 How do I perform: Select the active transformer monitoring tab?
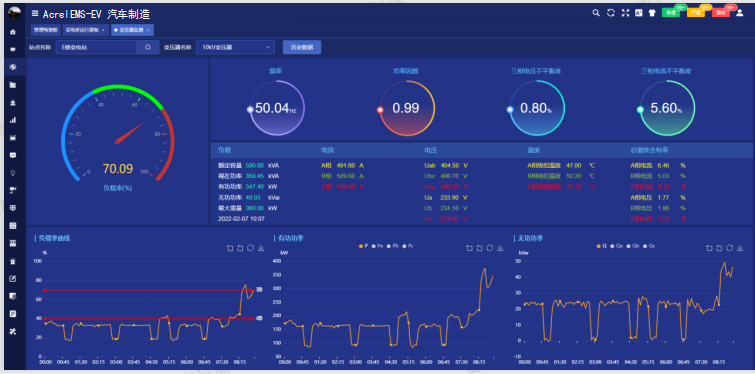pyautogui.click(x=132, y=30)
